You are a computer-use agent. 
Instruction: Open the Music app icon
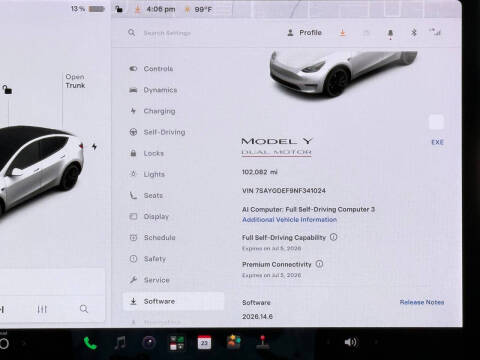(120, 342)
